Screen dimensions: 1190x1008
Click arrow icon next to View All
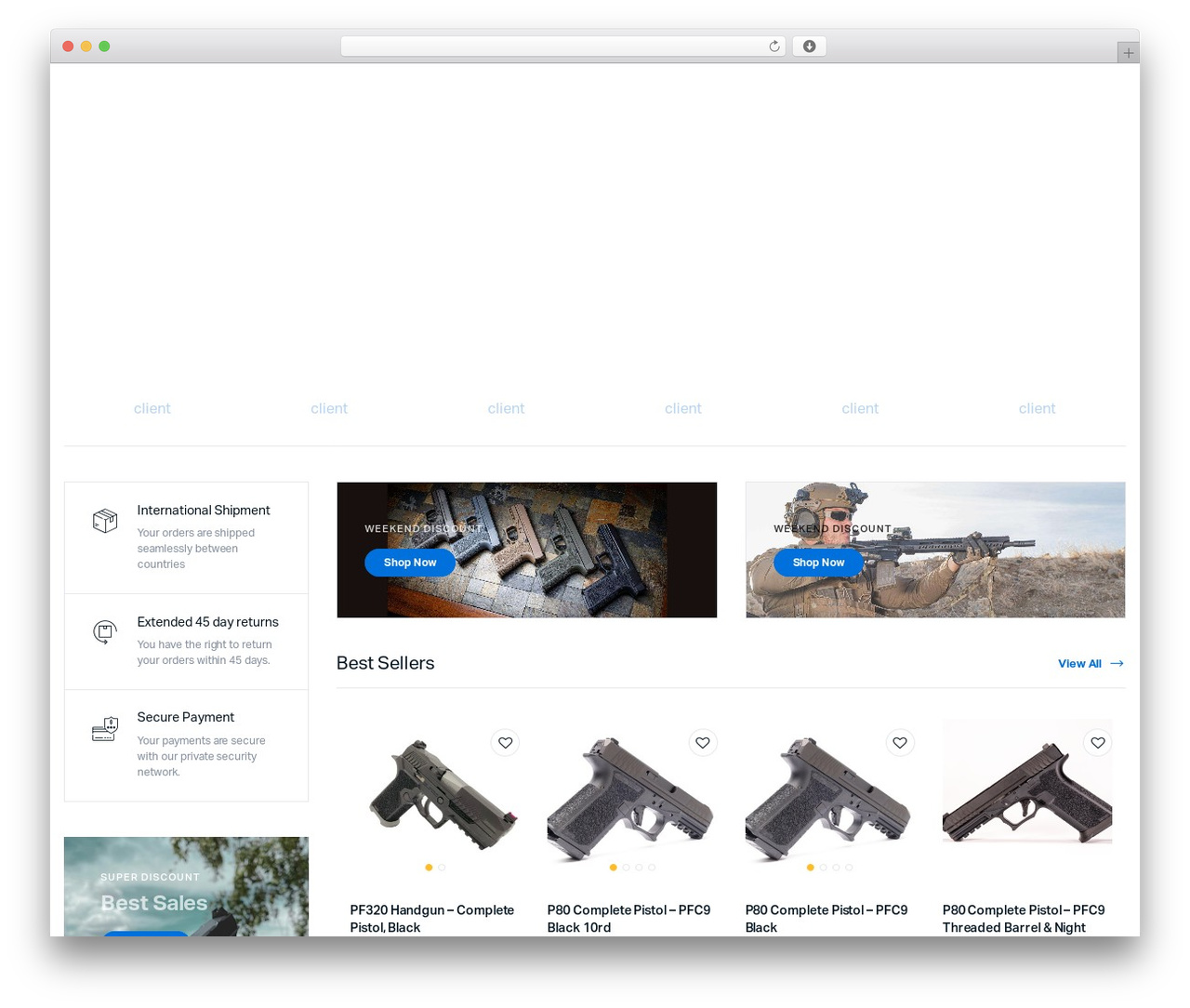(x=1117, y=663)
